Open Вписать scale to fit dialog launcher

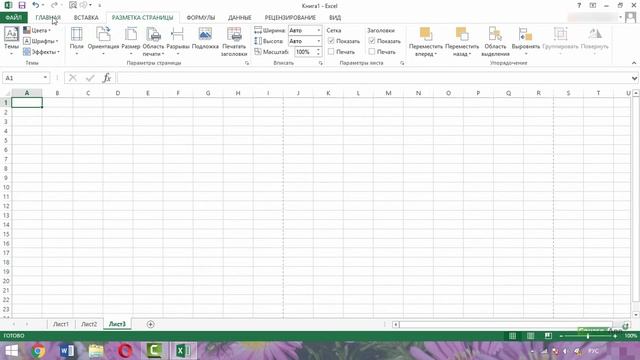[320, 63]
